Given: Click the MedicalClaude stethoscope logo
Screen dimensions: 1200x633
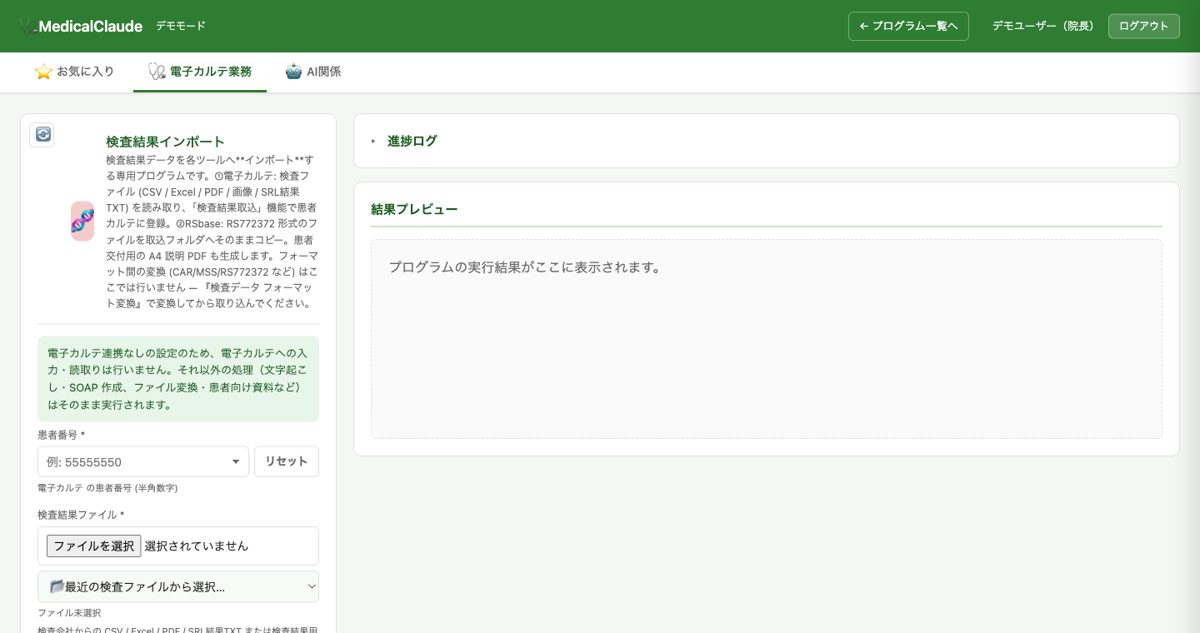Looking at the screenshot, I should [x=28, y=26].
